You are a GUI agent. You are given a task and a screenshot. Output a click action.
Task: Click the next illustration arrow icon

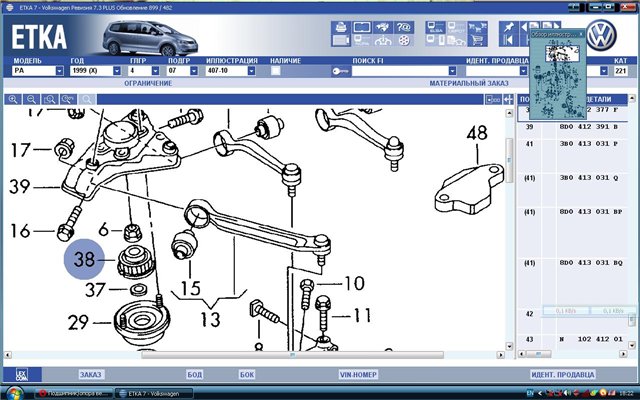click(556, 25)
